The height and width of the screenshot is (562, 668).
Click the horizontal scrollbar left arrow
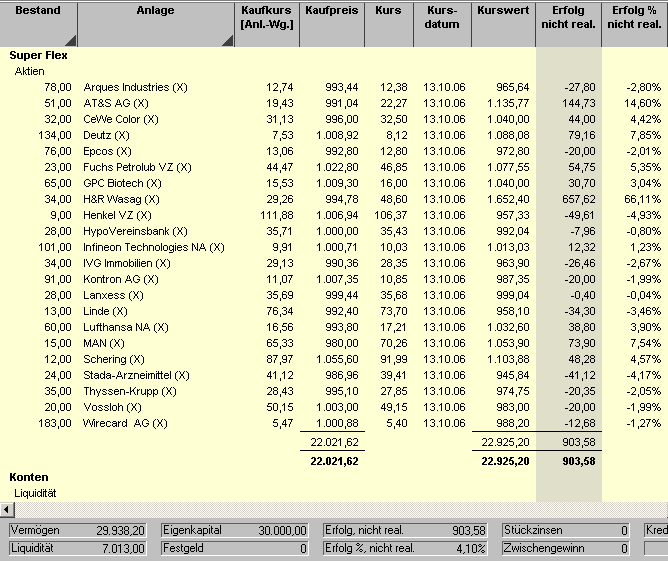(7, 510)
